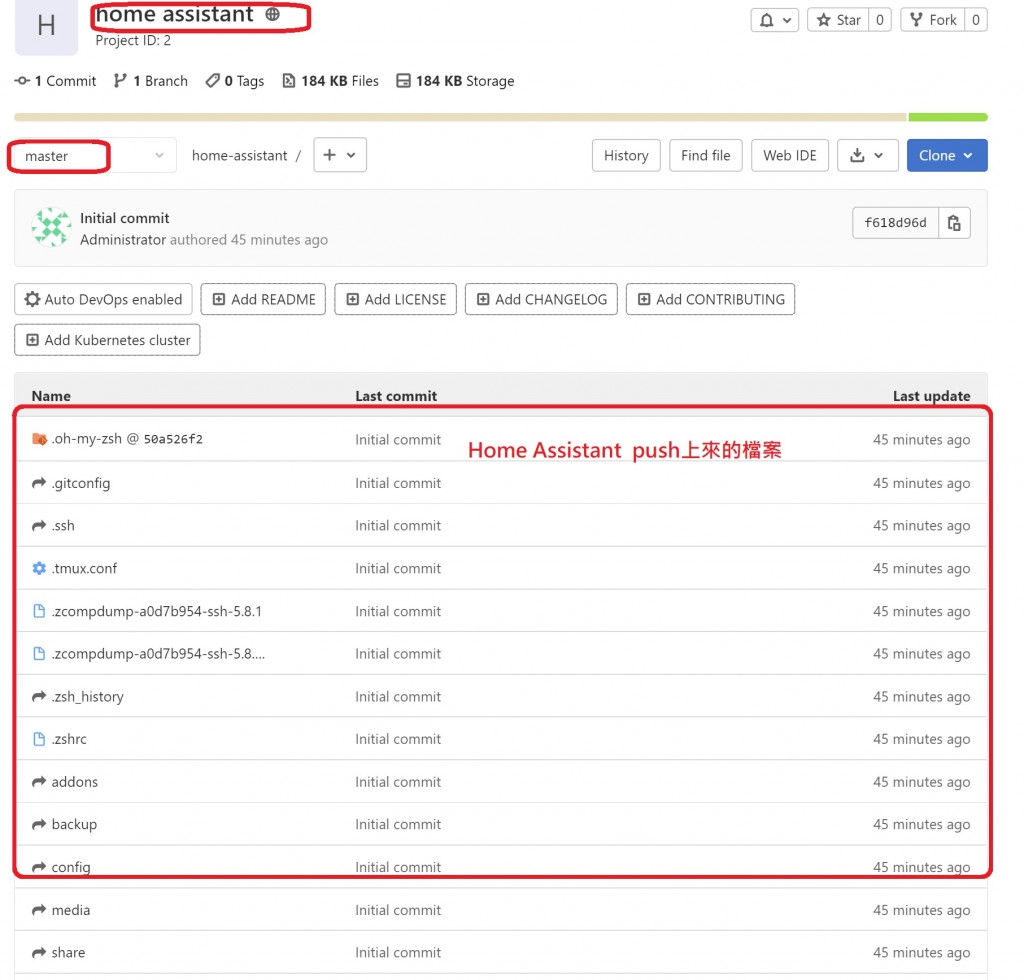Click the .oh-my-zsh submodule folder icon
Viewport: 1024px width, 980px height.
(x=39, y=439)
